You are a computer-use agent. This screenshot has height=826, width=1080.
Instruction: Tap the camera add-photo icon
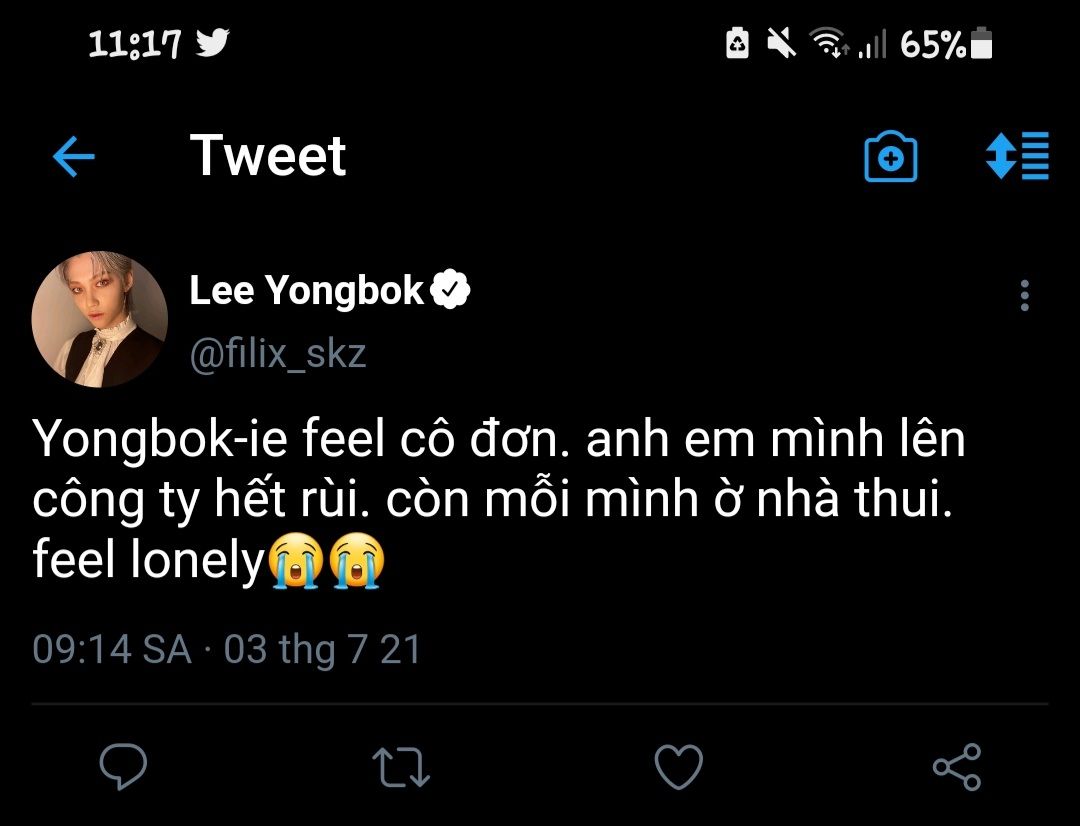tap(890, 157)
